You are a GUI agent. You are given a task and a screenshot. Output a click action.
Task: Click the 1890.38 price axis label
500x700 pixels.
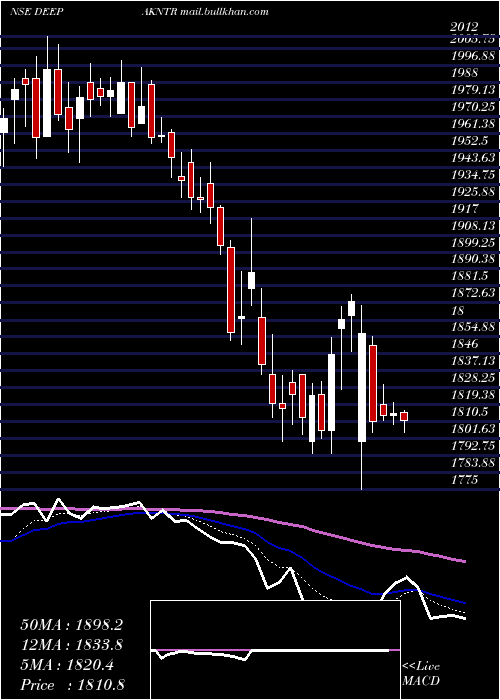472,259
